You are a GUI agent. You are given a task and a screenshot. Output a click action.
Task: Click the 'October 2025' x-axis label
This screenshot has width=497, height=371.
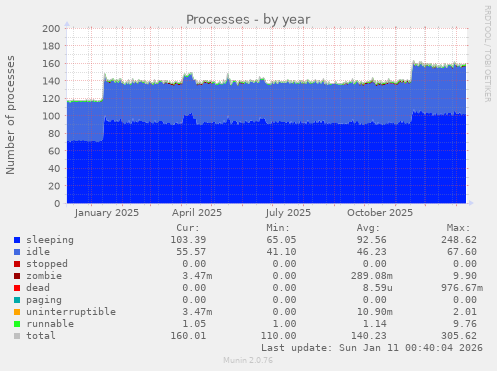[x=380, y=213]
